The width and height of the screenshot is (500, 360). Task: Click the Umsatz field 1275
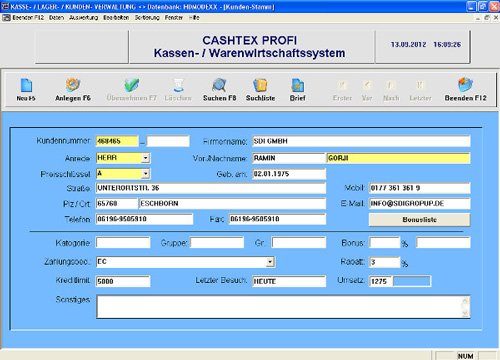381,281
